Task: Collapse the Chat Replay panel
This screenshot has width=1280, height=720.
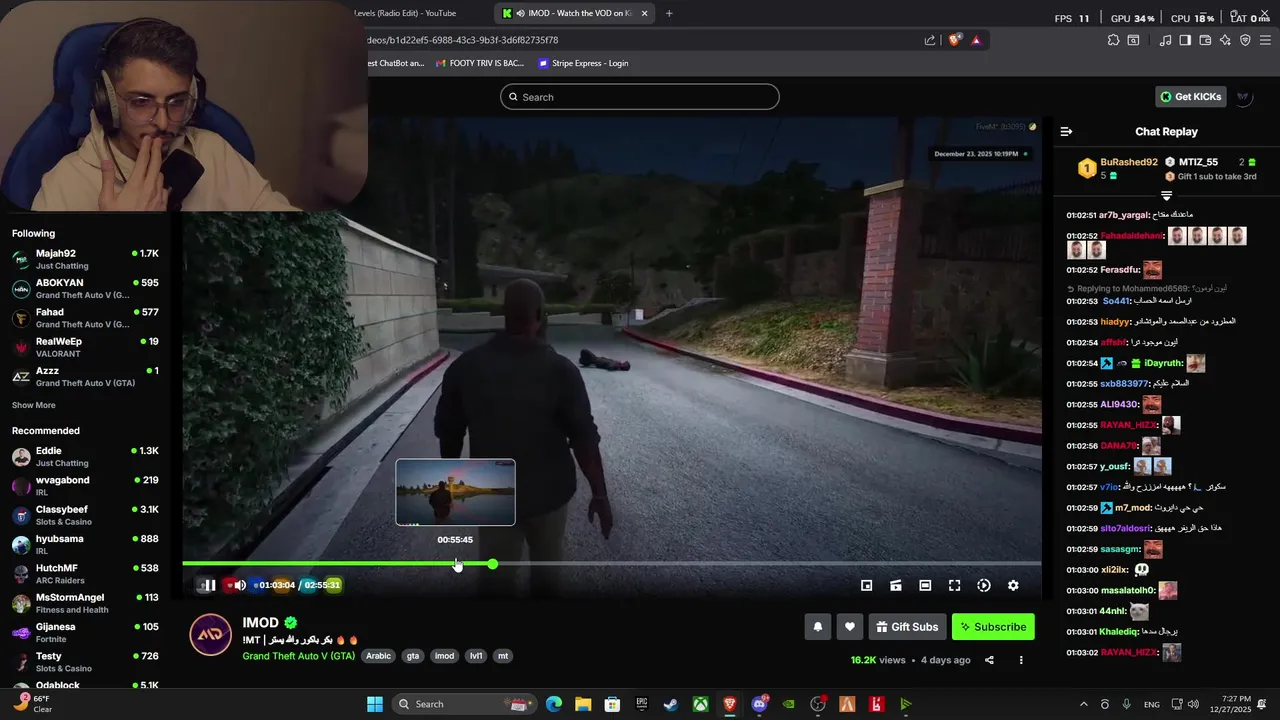Action: point(1066,132)
